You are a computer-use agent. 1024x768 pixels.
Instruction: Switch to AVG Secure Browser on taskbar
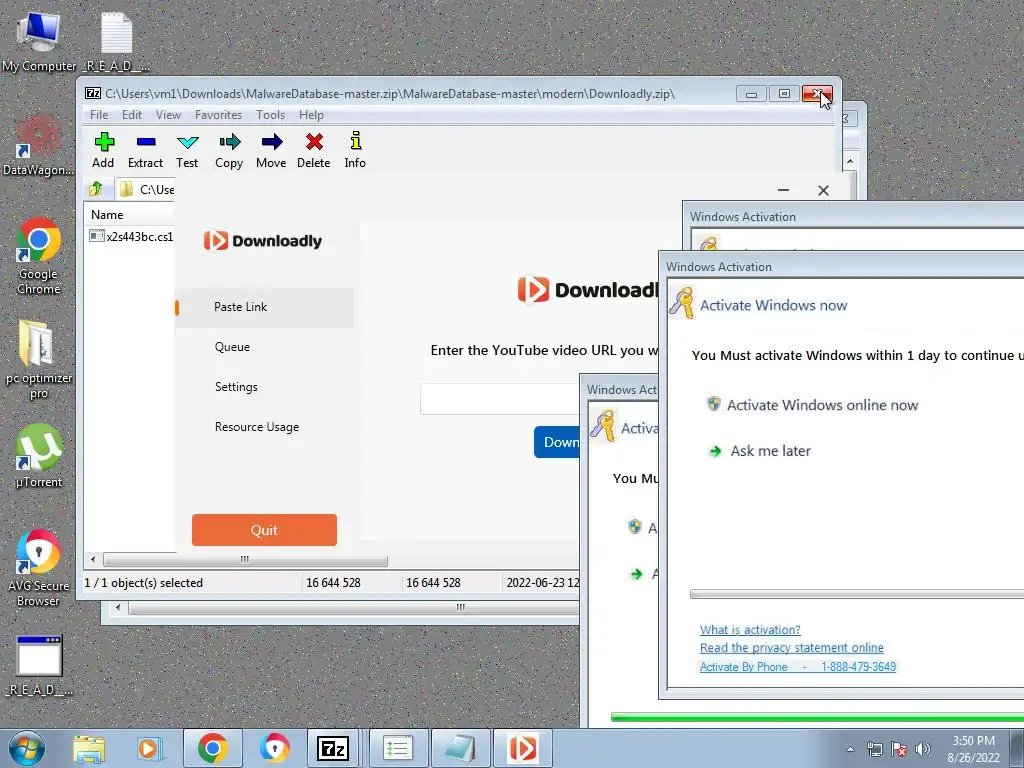tap(274, 748)
